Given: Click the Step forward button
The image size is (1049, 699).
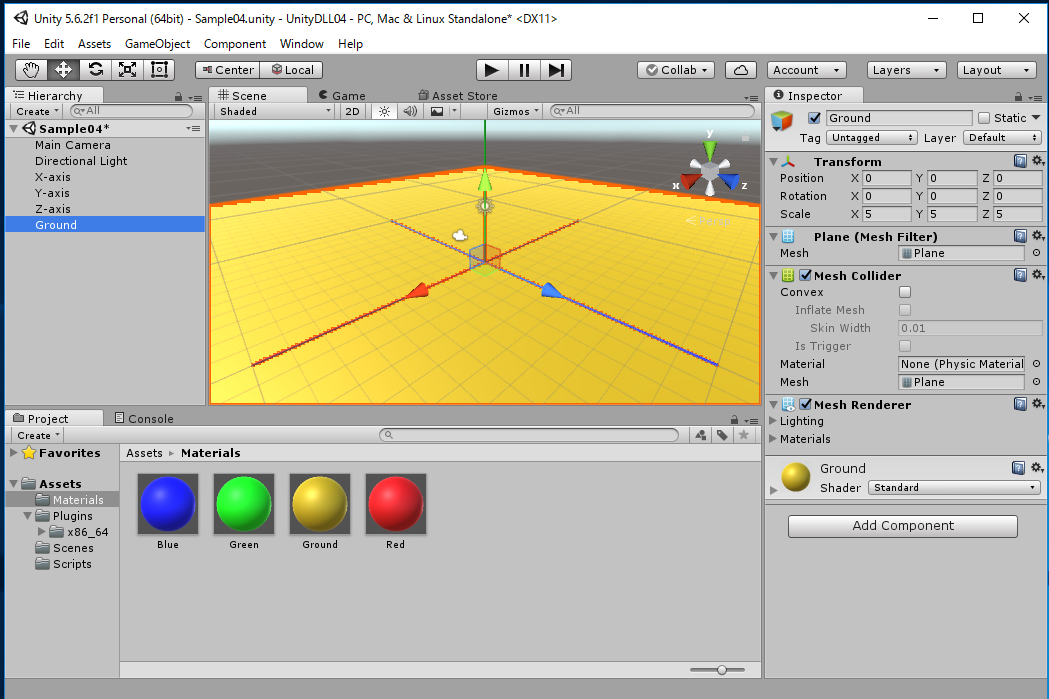Looking at the screenshot, I should click(x=557, y=70).
